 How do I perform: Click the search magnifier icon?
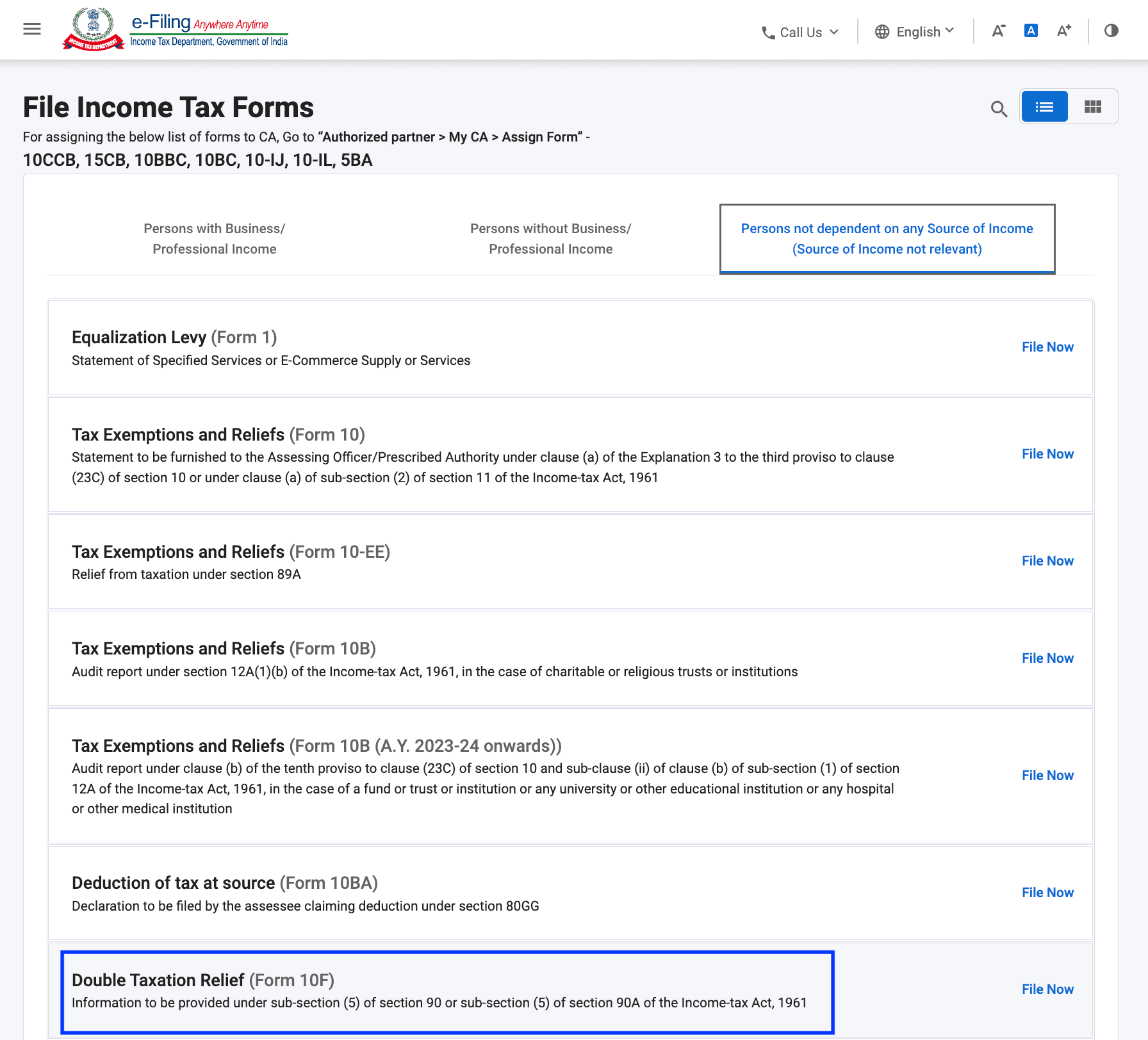pos(999,109)
